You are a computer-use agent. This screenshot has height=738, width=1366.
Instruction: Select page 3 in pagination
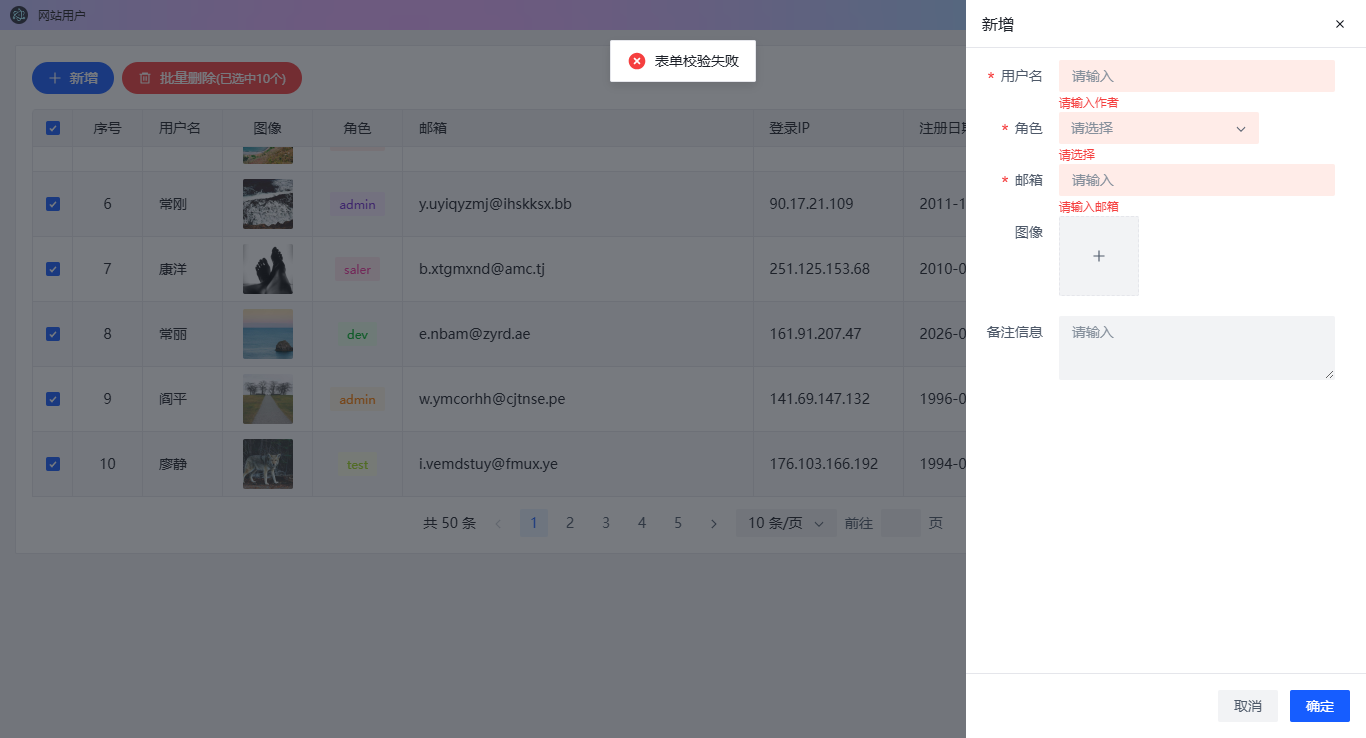click(x=606, y=523)
